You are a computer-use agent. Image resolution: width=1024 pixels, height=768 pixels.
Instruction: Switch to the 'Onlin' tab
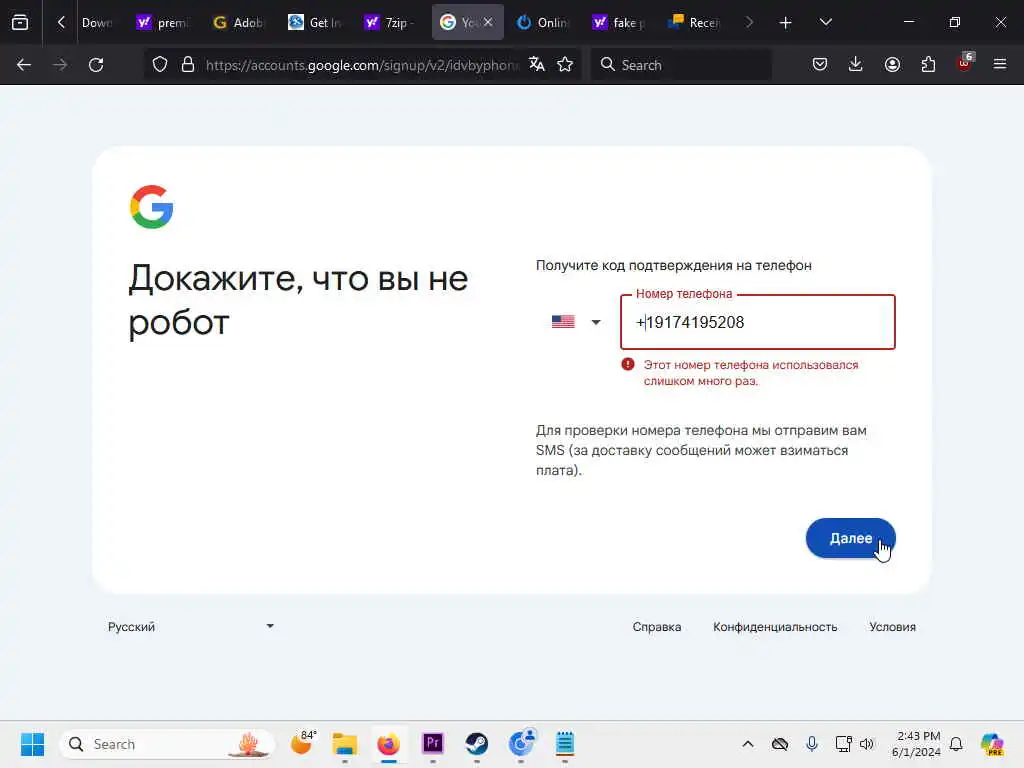click(x=542, y=23)
